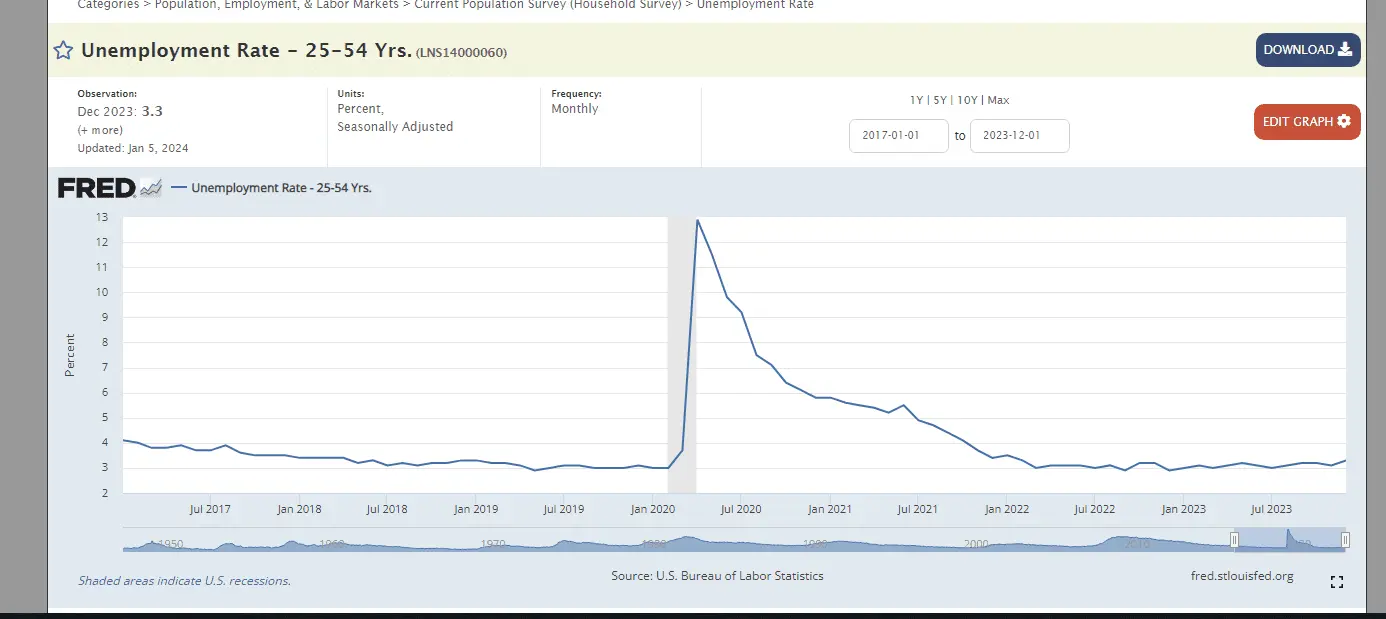The height and width of the screenshot is (619, 1386).
Task: Expand the (+ more) observations link
Action: (x=100, y=130)
